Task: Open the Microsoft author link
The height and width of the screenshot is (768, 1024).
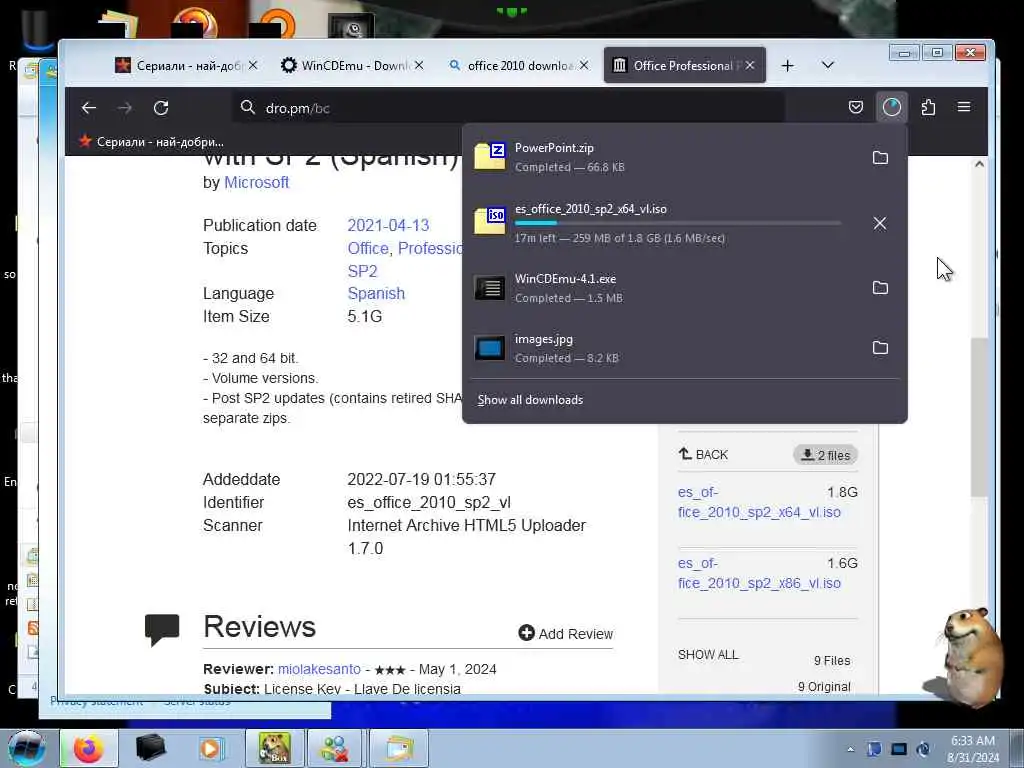Action: [256, 183]
